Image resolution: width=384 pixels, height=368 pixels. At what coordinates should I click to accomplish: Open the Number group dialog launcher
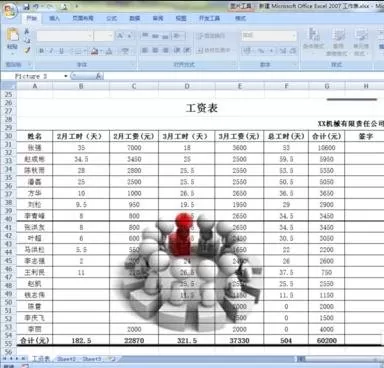click(295, 64)
